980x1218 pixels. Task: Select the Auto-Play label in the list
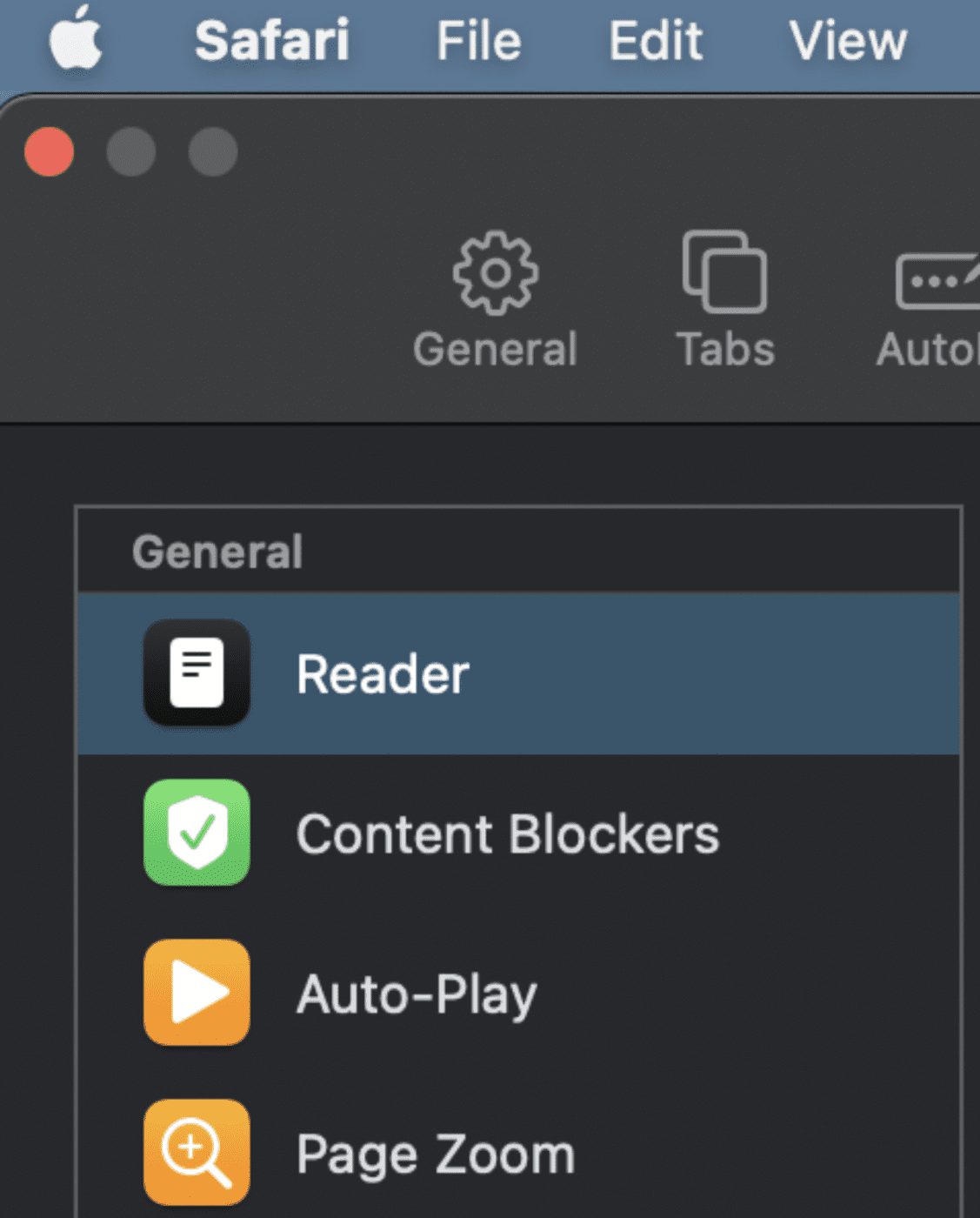417,994
